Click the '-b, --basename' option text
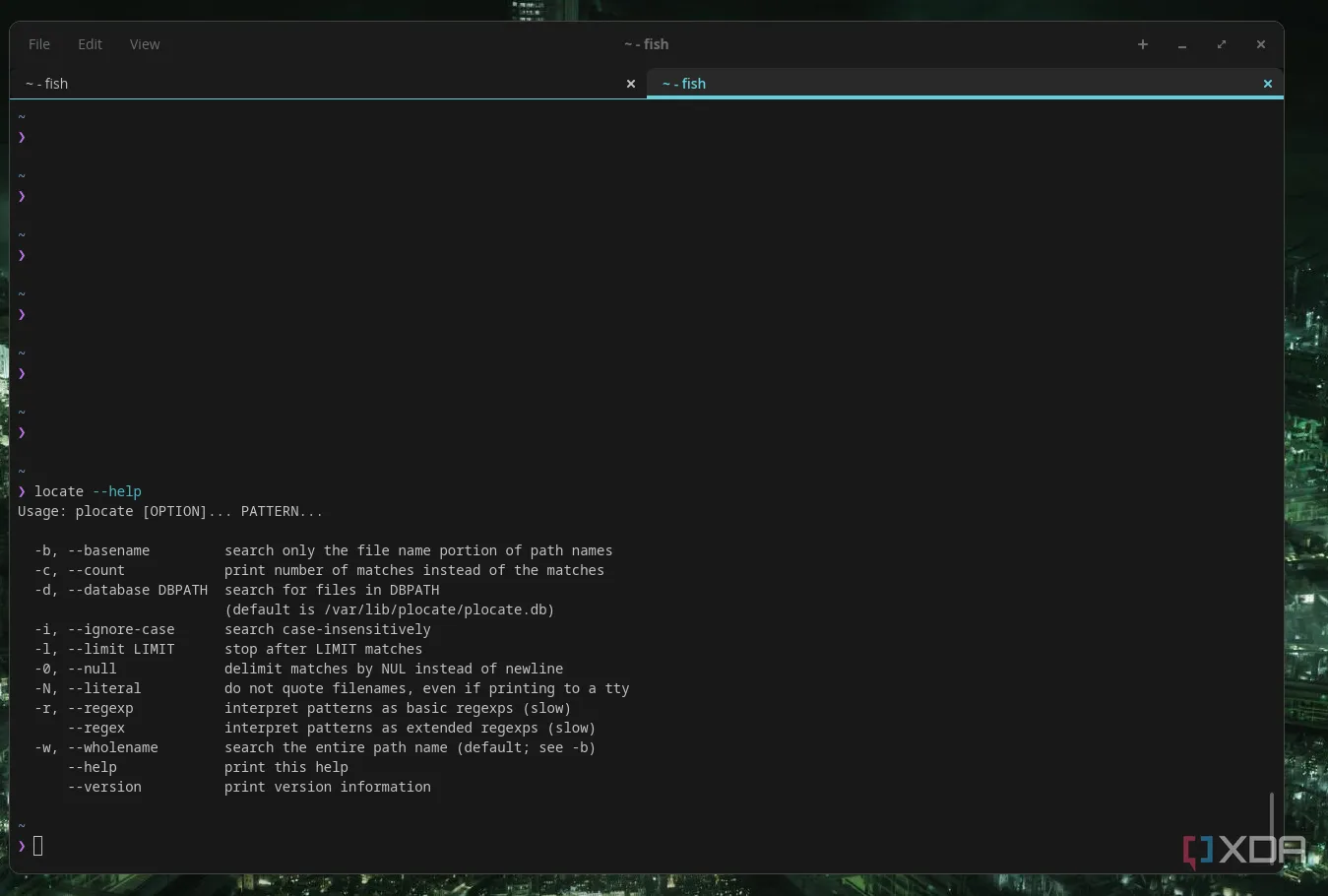The height and width of the screenshot is (896, 1328). coord(93,550)
